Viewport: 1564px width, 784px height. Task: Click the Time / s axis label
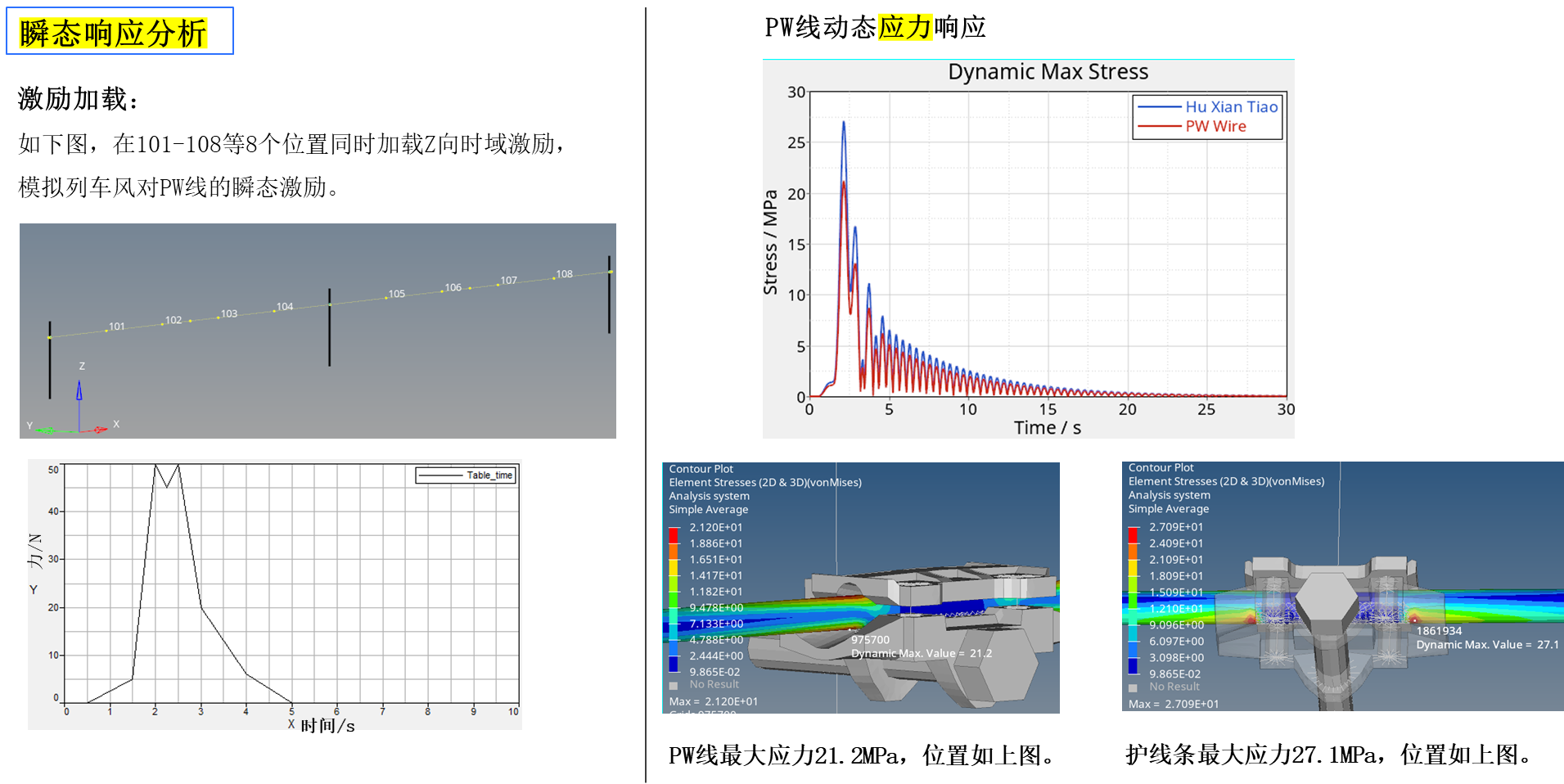1047,428
